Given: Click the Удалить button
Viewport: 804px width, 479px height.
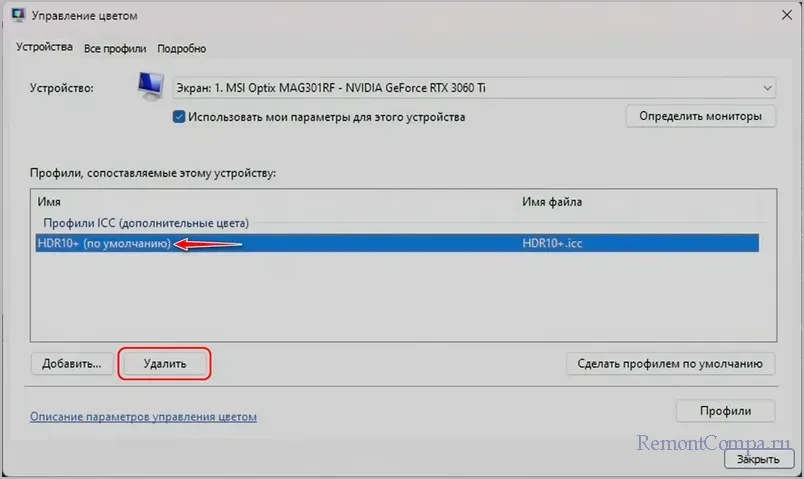Looking at the screenshot, I should tap(165, 364).
